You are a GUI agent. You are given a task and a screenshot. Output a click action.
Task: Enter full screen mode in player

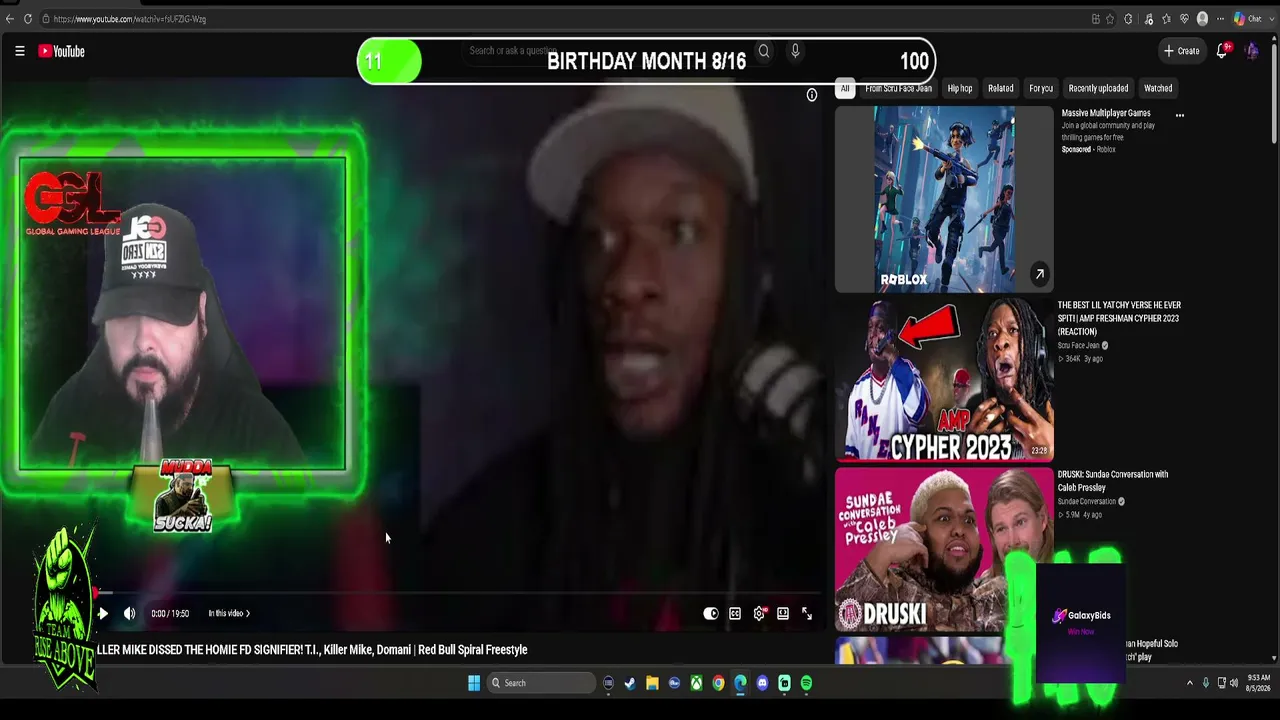tap(807, 613)
